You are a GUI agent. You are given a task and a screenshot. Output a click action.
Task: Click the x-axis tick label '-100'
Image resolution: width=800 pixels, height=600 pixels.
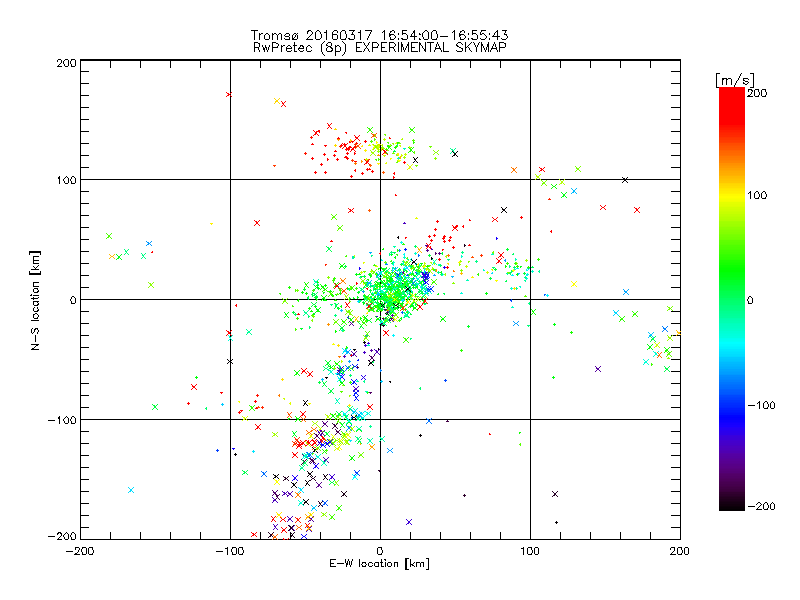tap(230, 551)
